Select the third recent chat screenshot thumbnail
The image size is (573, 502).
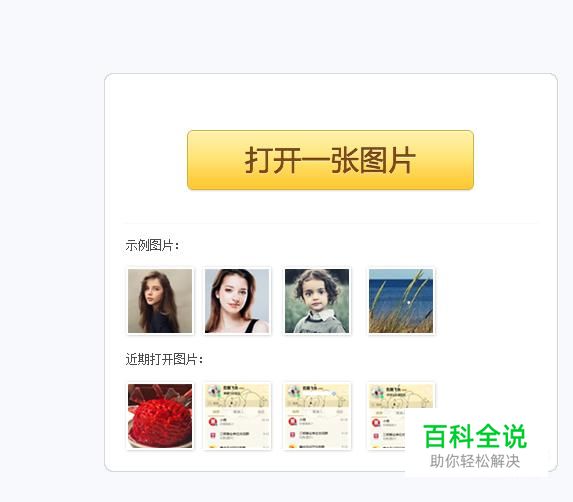(317, 416)
